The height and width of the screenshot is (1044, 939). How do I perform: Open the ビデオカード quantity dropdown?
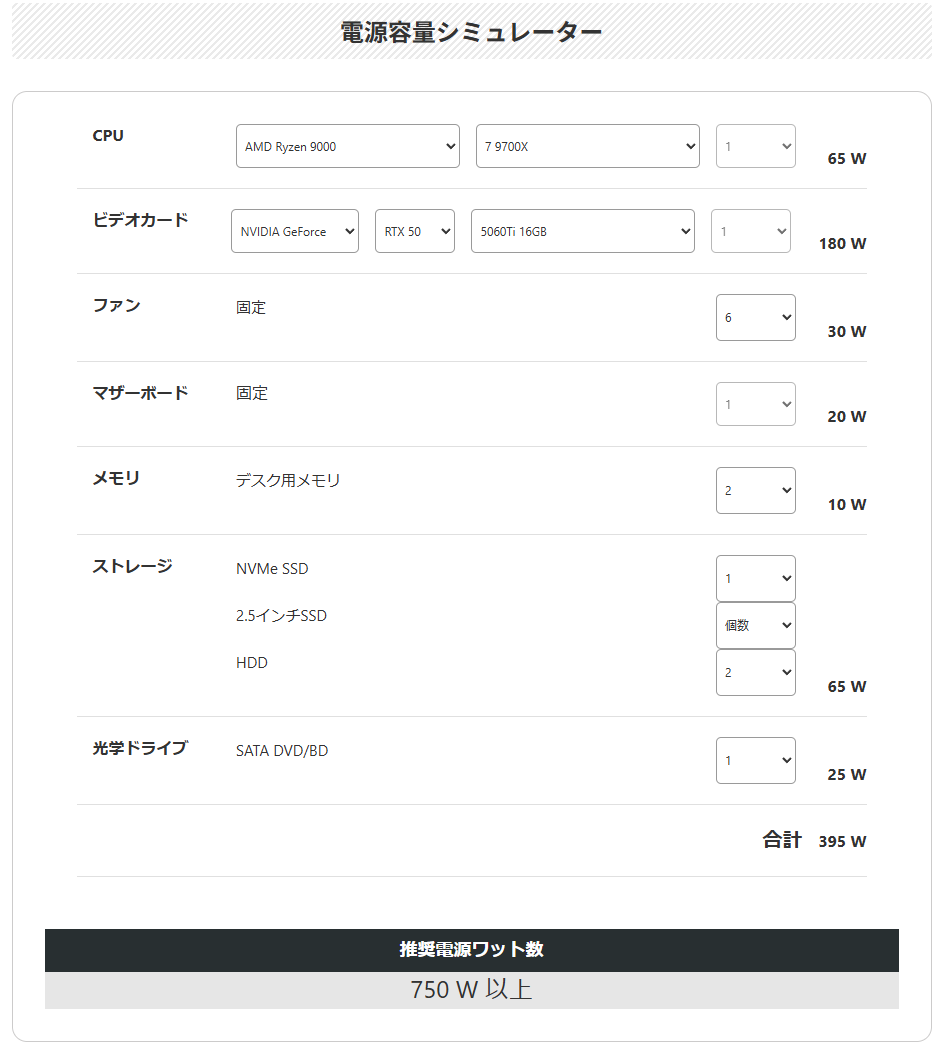[x=750, y=231]
